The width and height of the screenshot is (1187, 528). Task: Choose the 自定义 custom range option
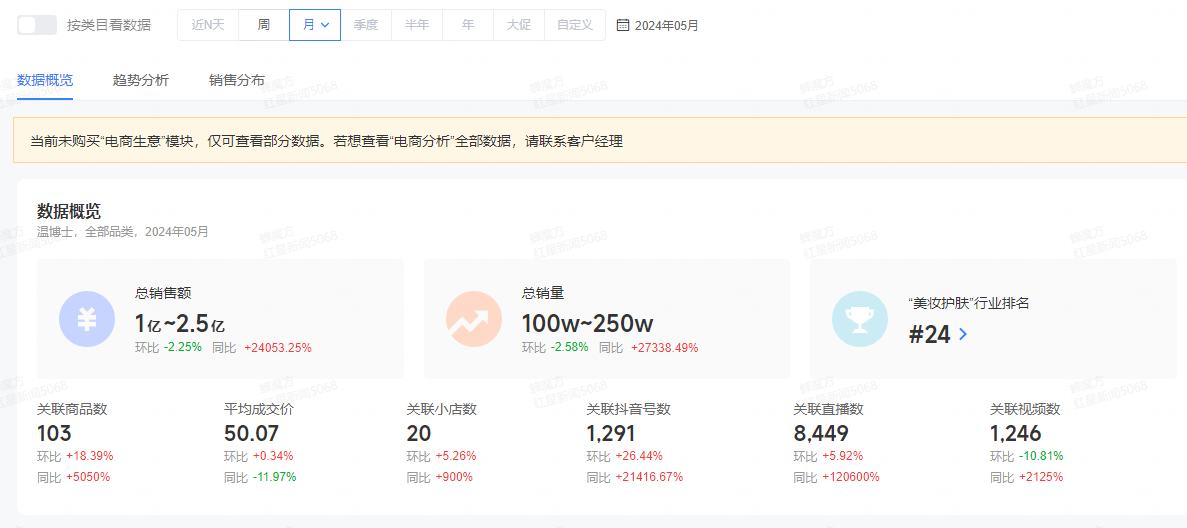click(575, 25)
